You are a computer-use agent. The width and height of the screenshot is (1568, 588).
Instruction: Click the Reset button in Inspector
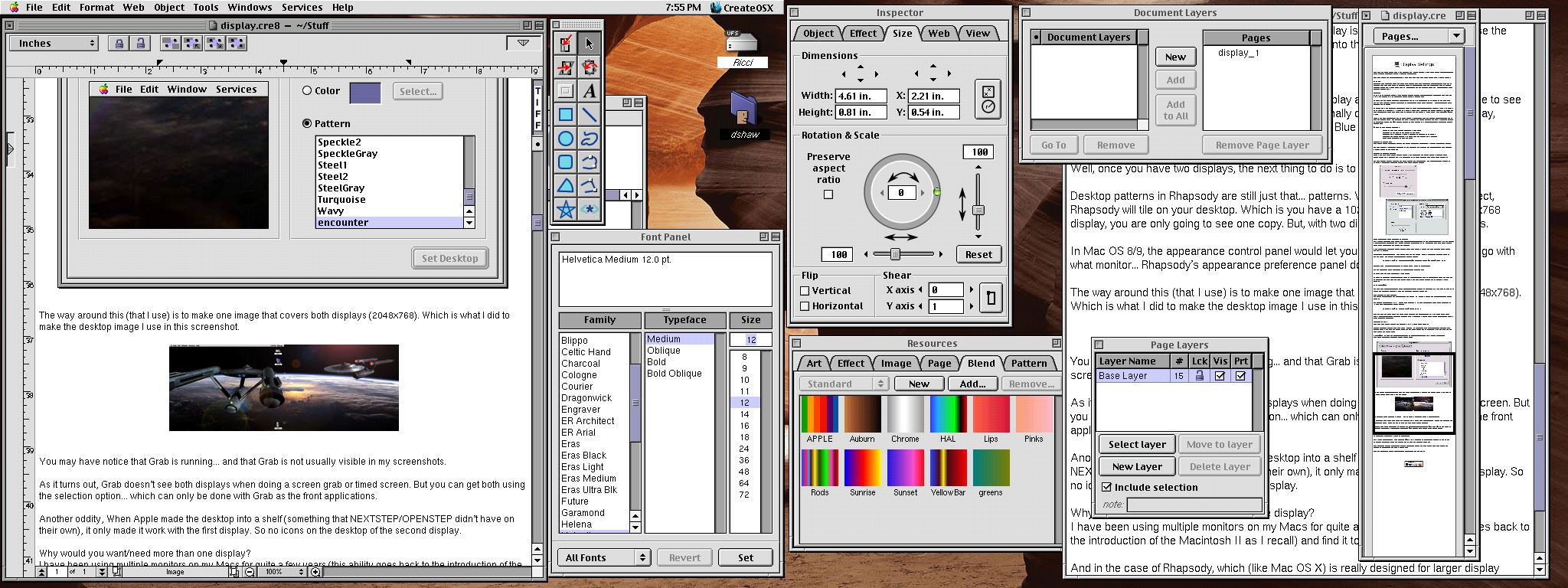(x=978, y=255)
